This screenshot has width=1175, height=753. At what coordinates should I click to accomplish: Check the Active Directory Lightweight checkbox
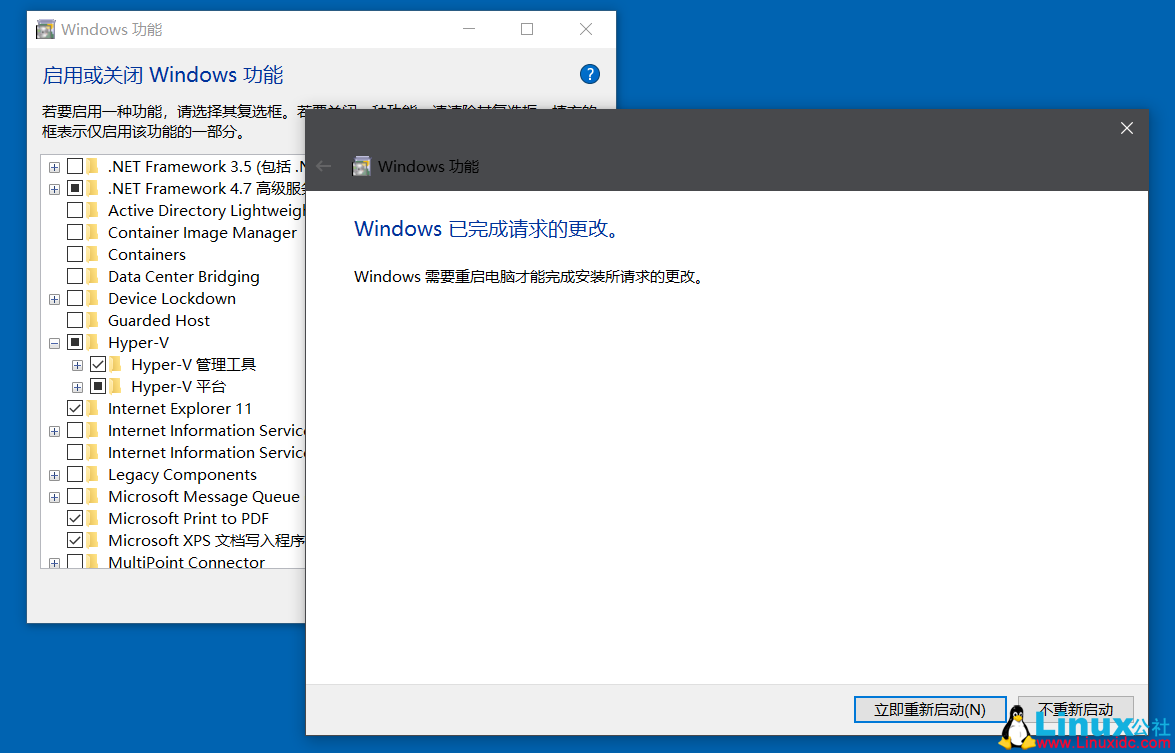(x=75, y=211)
